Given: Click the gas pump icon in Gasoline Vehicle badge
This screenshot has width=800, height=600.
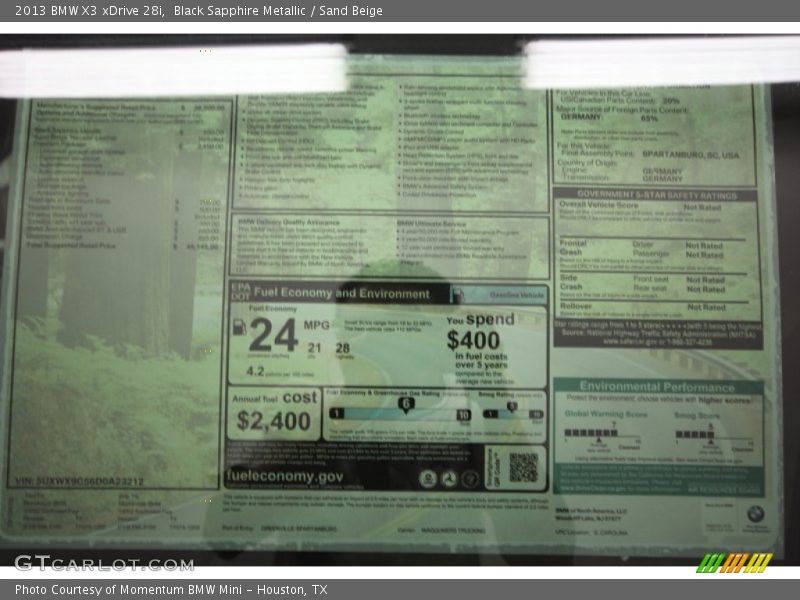Looking at the screenshot, I should coord(458,295).
